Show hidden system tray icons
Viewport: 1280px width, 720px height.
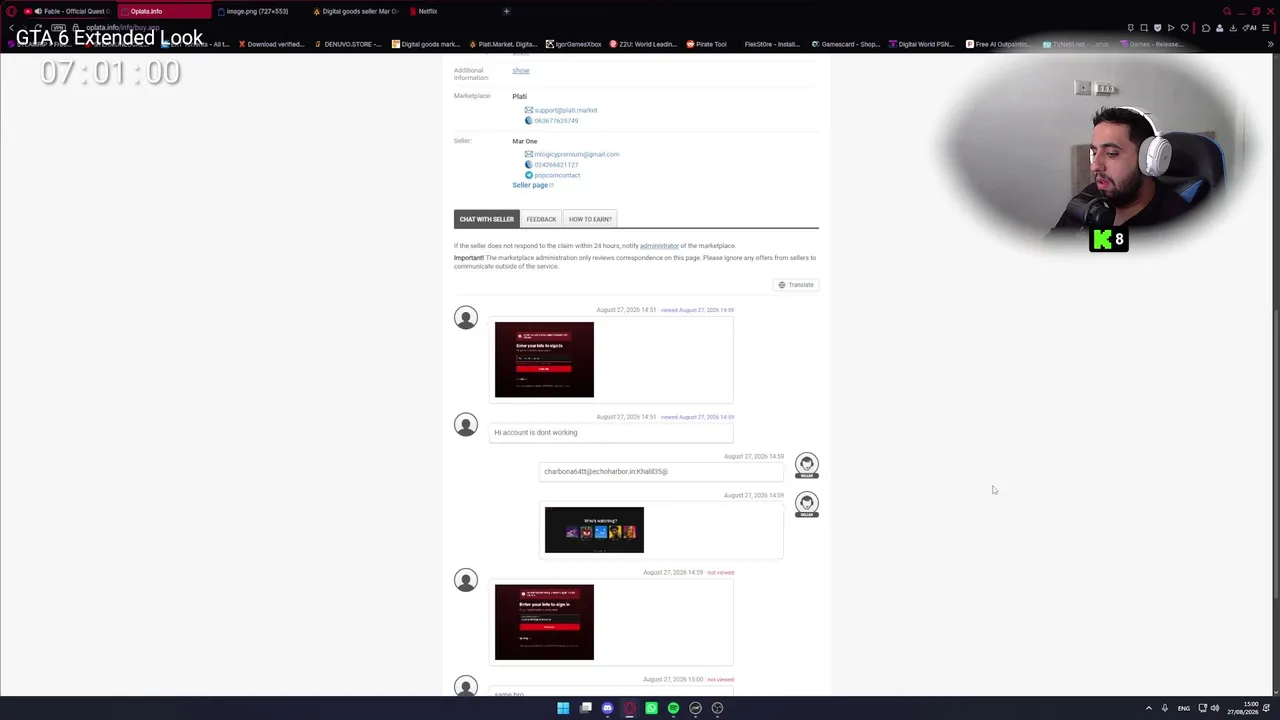(x=1148, y=708)
